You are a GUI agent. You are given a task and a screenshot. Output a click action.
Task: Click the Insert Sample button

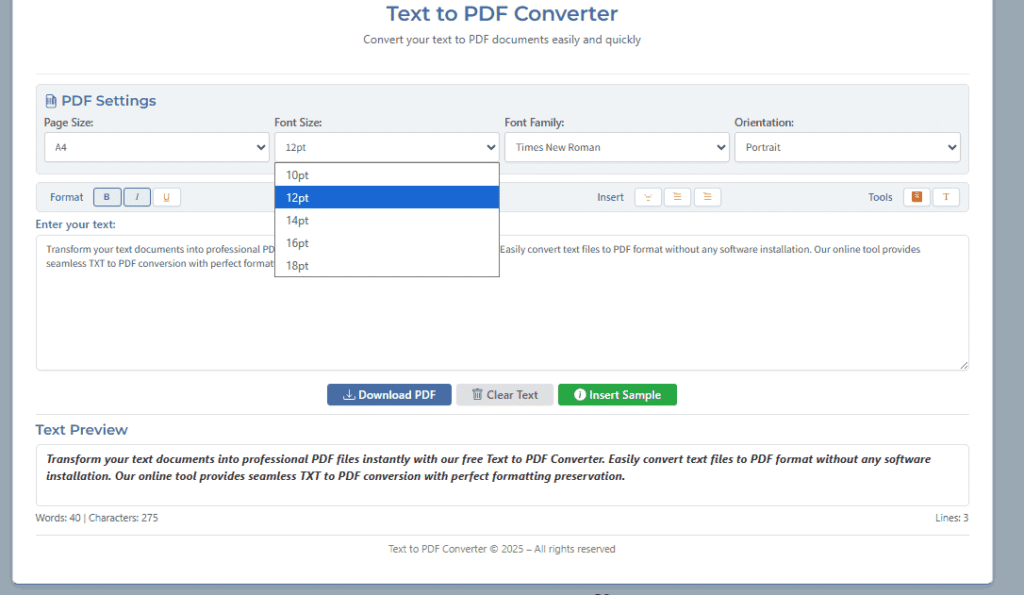click(617, 394)
